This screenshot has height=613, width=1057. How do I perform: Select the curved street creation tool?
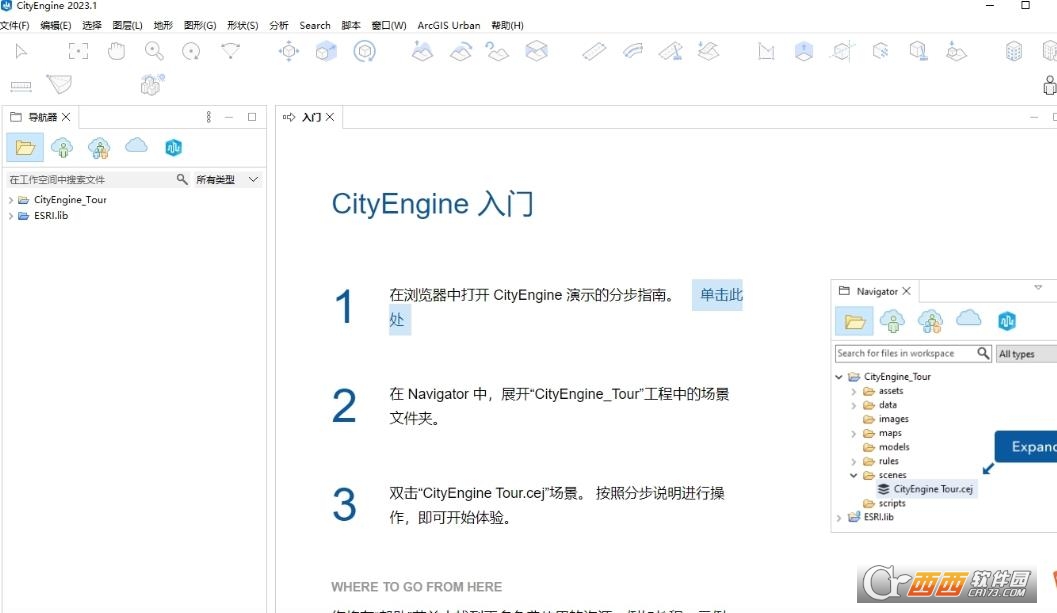(633, 51)
